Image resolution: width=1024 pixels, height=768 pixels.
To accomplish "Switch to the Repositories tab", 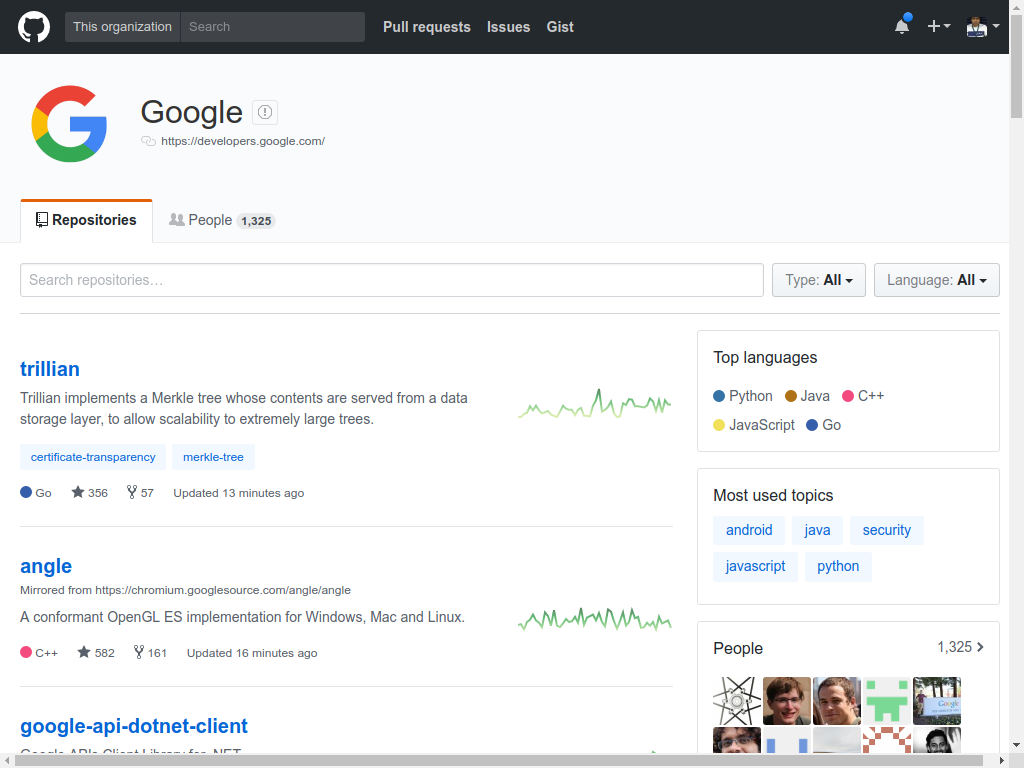I will [86, 221].
